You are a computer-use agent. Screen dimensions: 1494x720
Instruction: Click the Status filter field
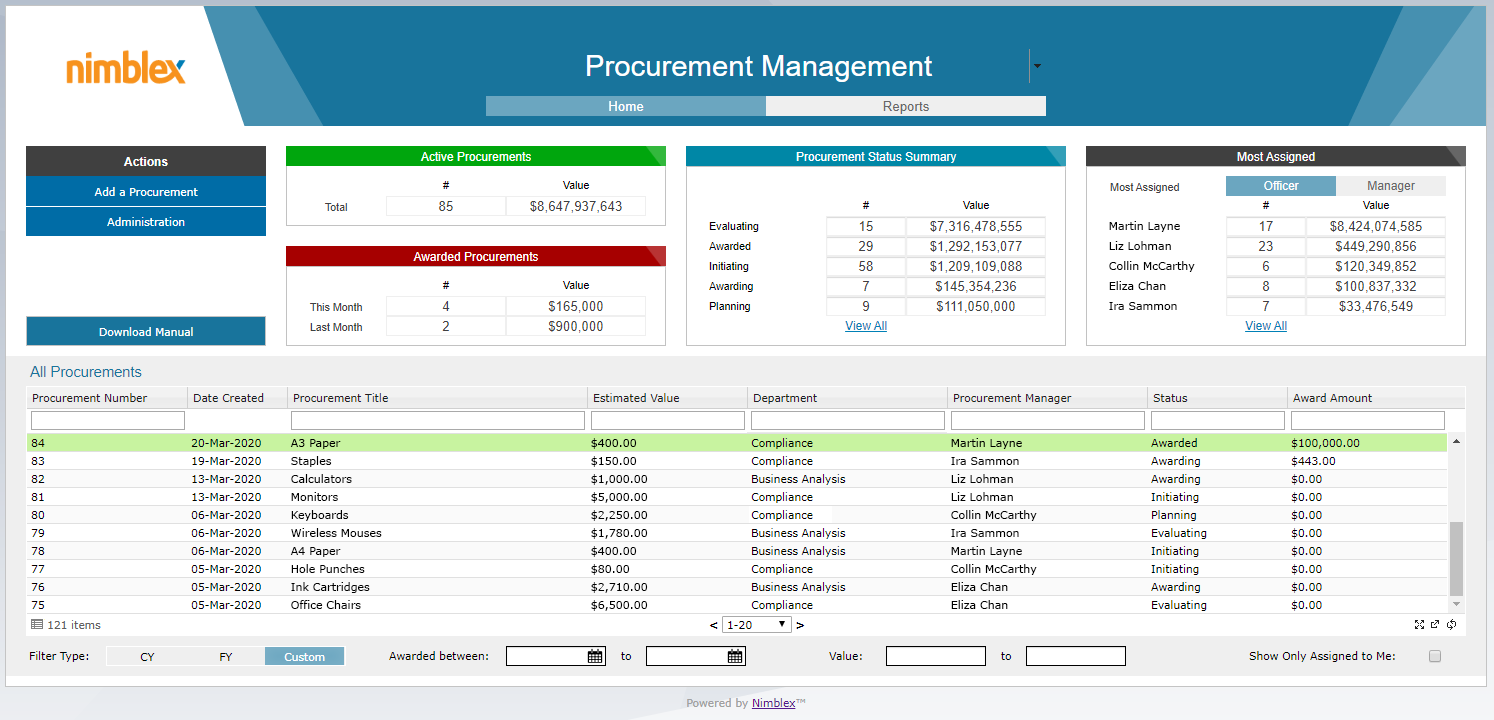1218,421
